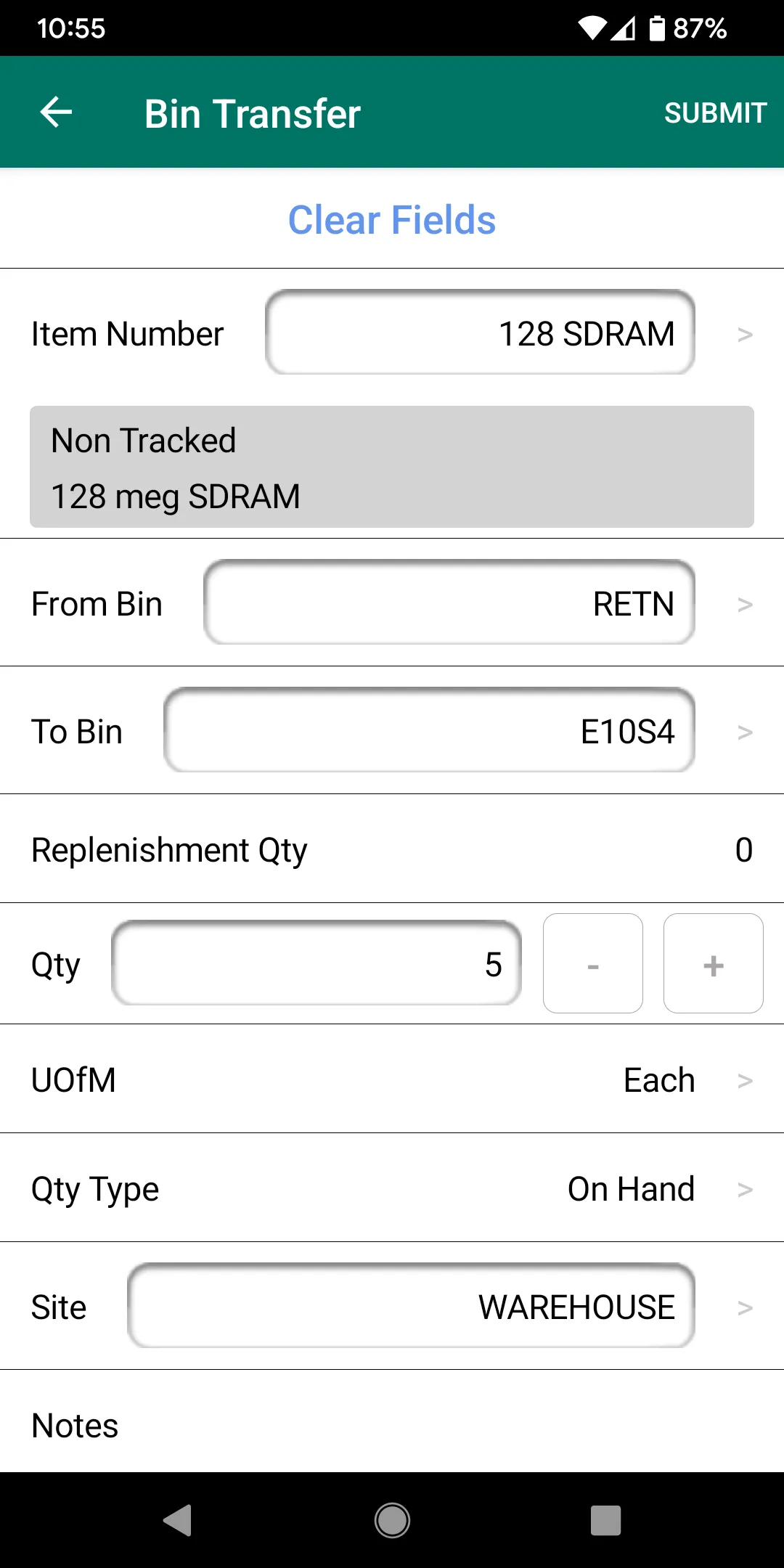Change Qty Type from On Hand
784x1568 pixels.
(392, 1188)
